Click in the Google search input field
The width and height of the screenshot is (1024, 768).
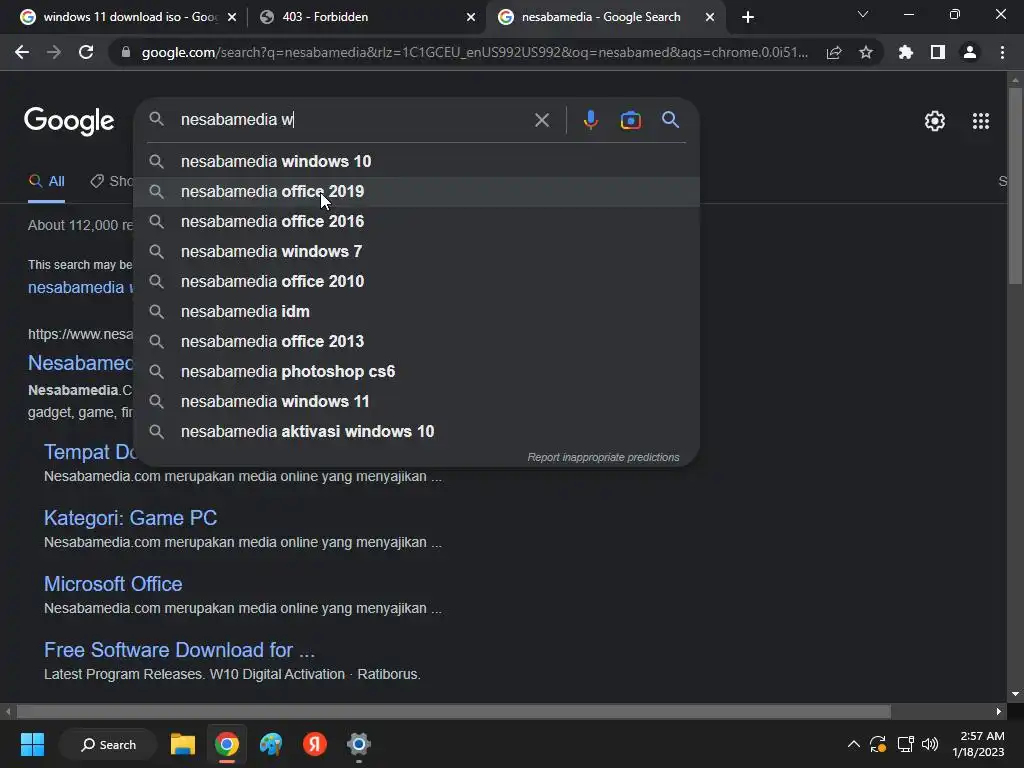tap(353, 120)
